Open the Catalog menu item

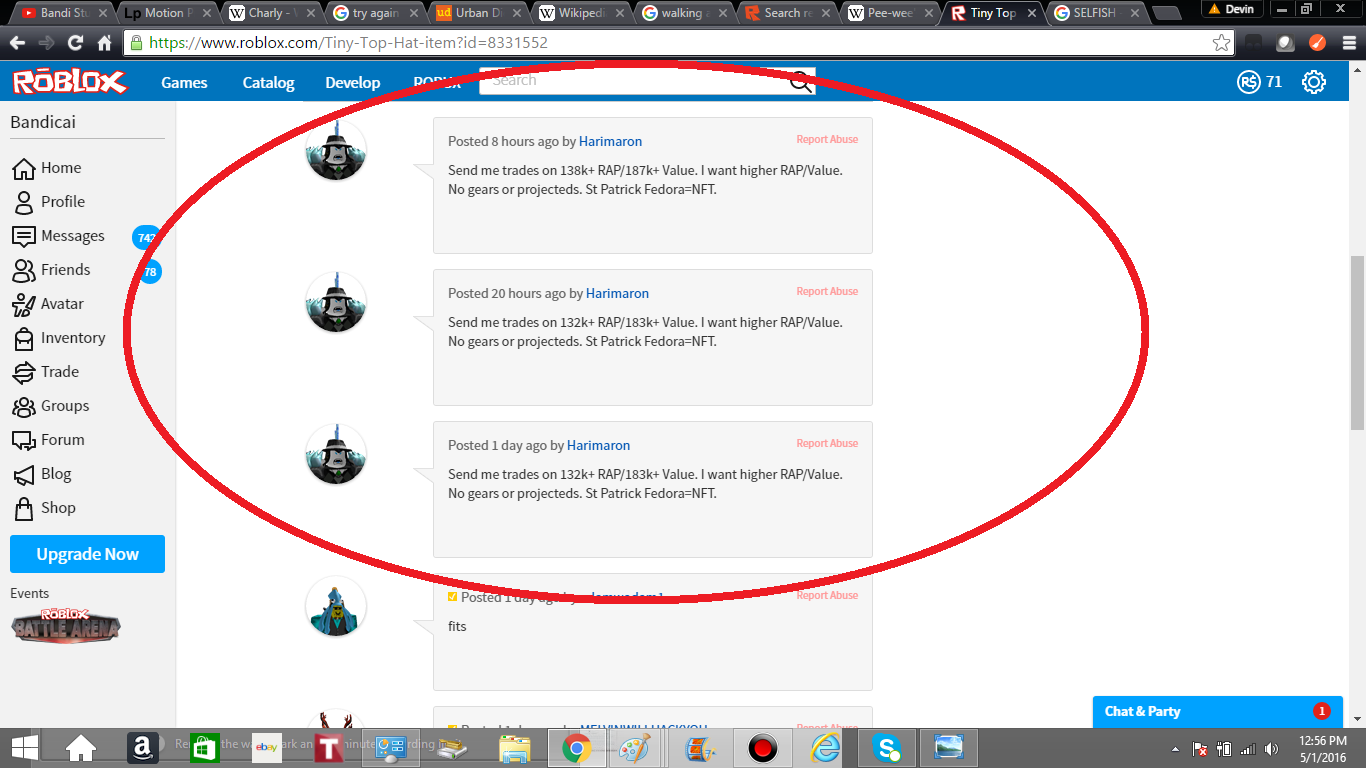point(268,83)
